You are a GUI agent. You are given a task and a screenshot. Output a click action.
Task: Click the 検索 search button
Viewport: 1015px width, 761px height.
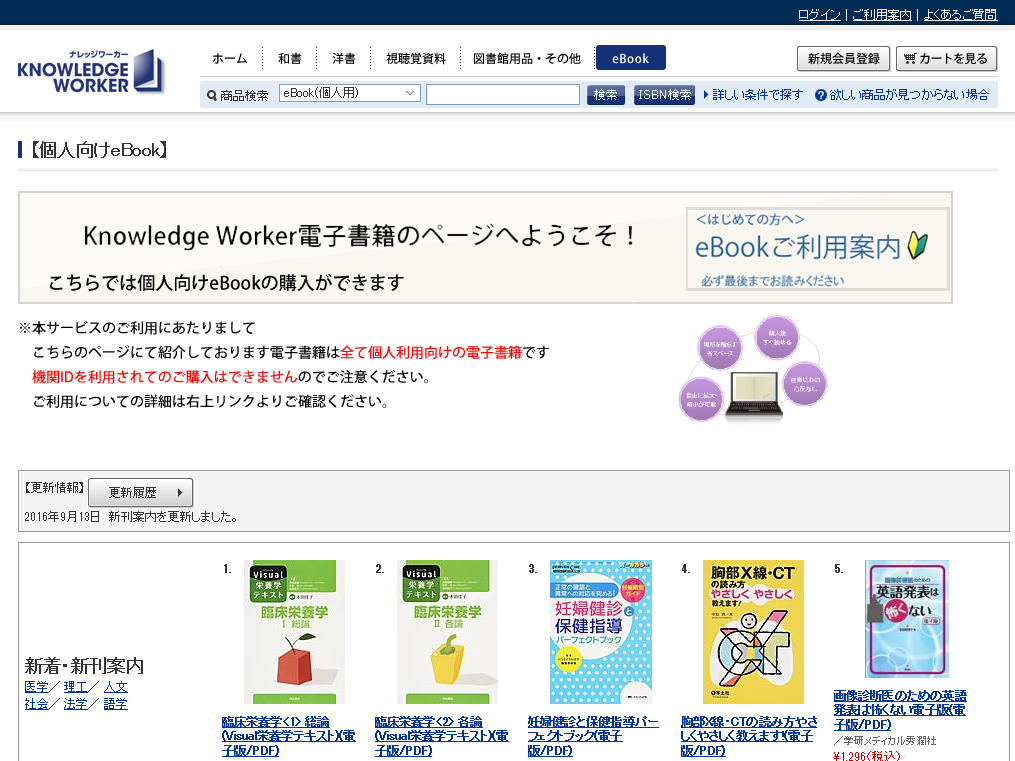point(605,94)
